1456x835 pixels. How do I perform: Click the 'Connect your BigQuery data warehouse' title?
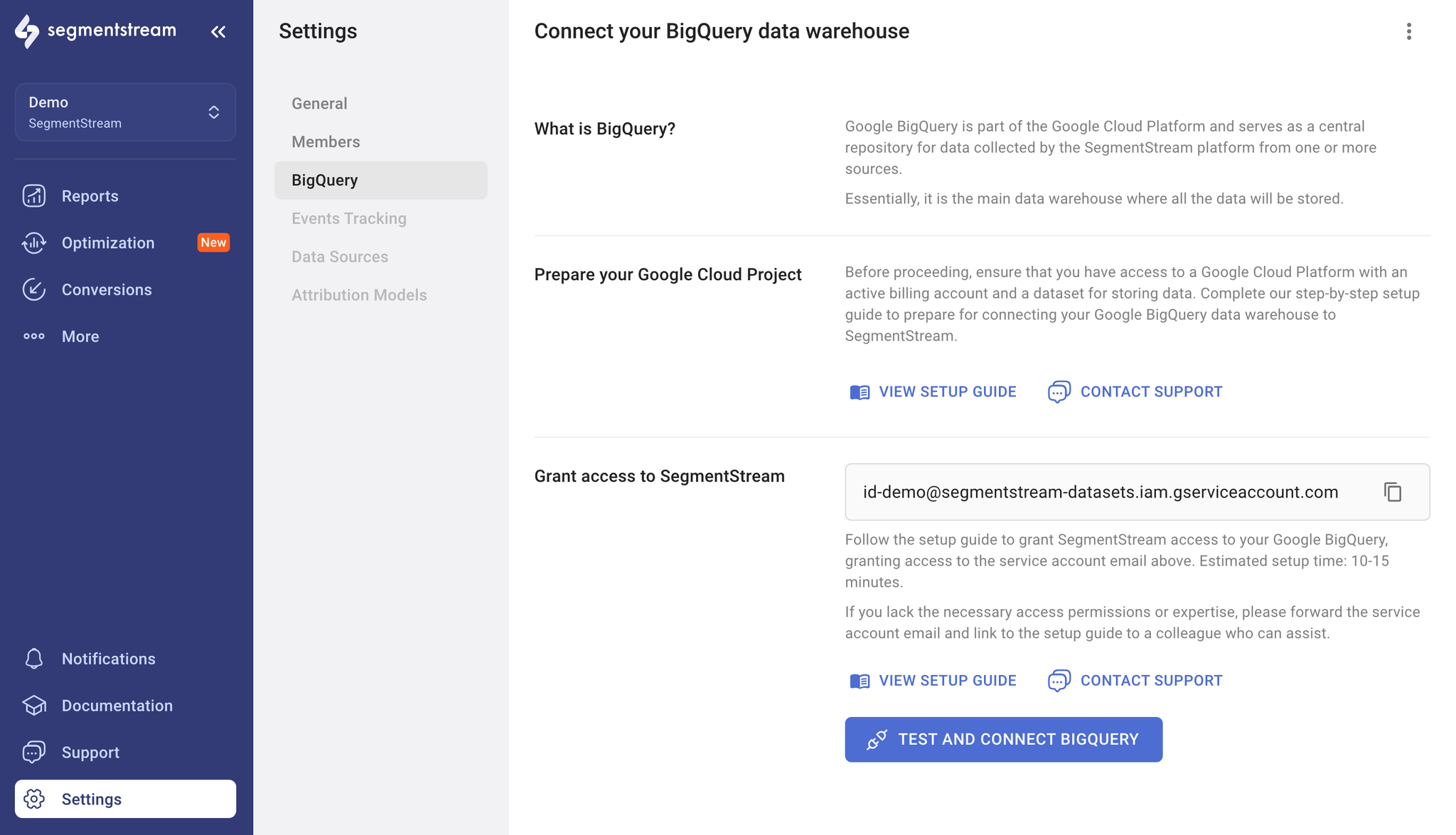click(x=722, y=31)
